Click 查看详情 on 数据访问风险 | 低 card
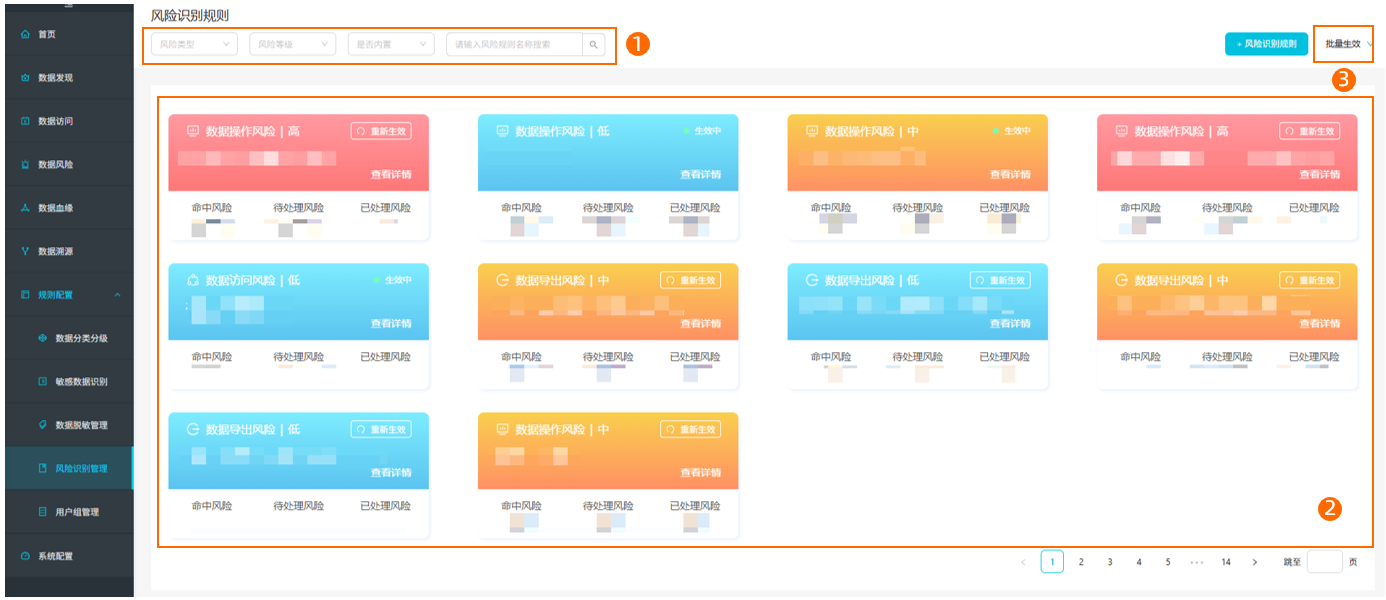The width and height of the screenshot is (1386, 600). pyautogui.click(x=391, y=323)
